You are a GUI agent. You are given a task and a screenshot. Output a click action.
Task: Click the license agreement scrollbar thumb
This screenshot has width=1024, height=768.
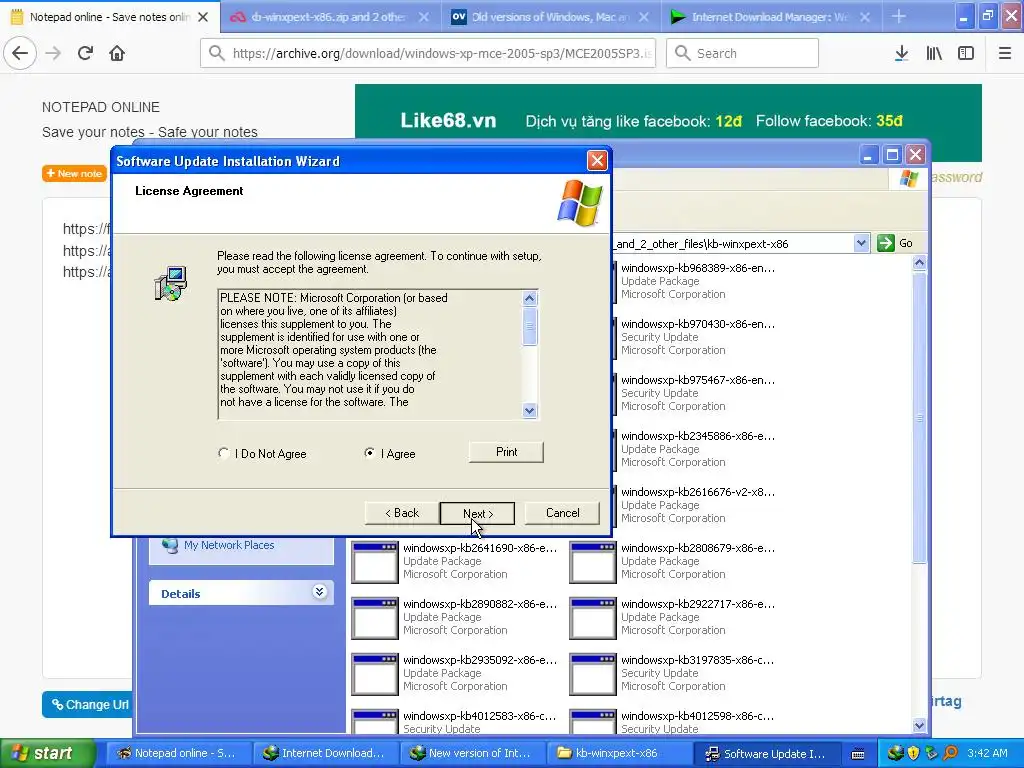(530, 326)
